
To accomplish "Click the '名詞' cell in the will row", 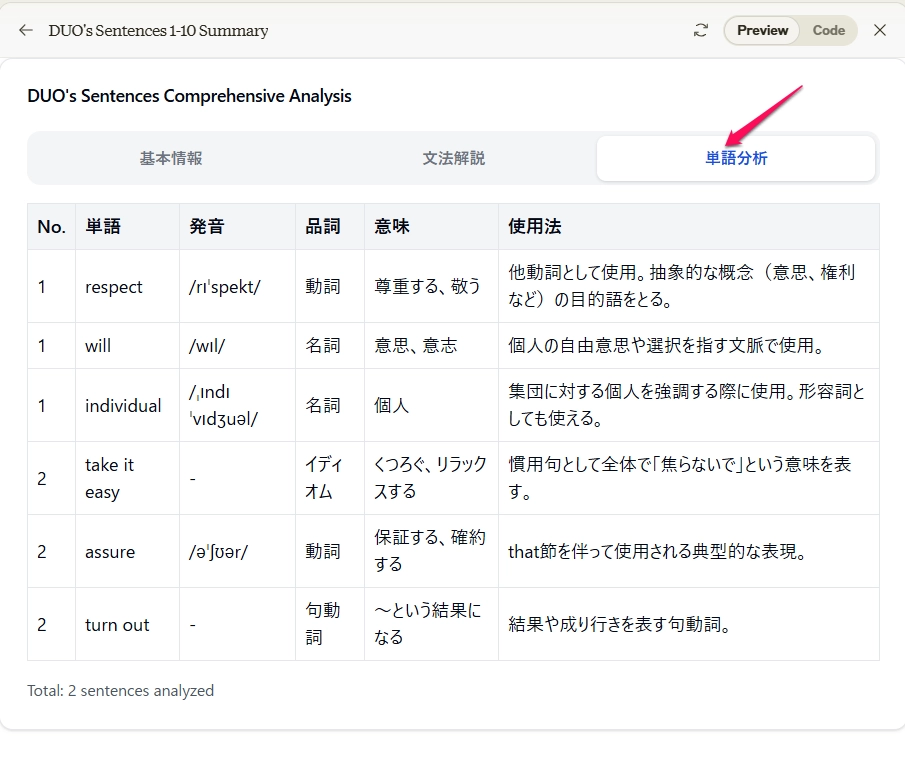I will pyautogui.click(x=323, y=346).
